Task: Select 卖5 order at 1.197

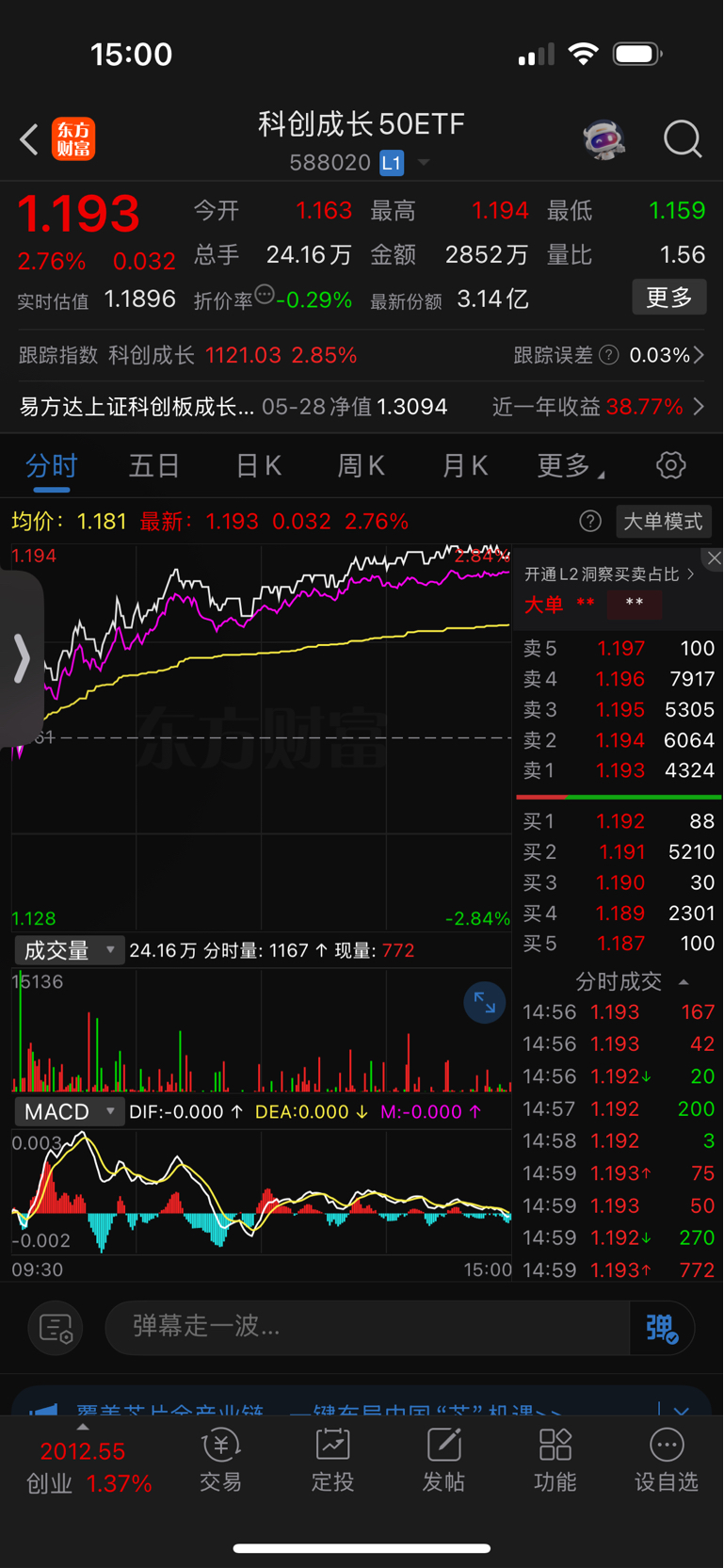Action: [619, 648]
